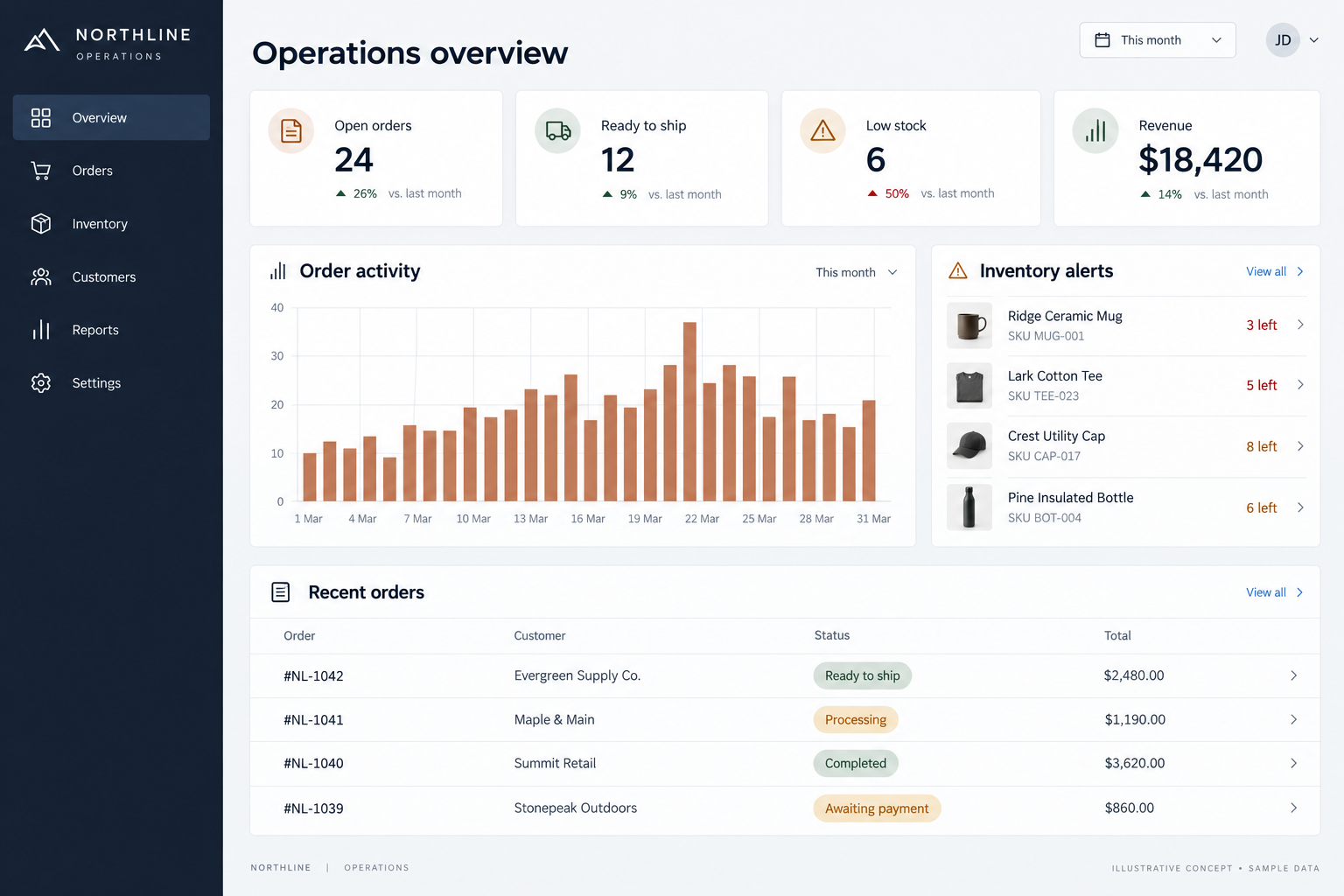Image resolution: width=1344 pixels, height=896 pixels.
Task: Open the Pine Insulated Bottle thumbnail
Action: click(969, 507)
